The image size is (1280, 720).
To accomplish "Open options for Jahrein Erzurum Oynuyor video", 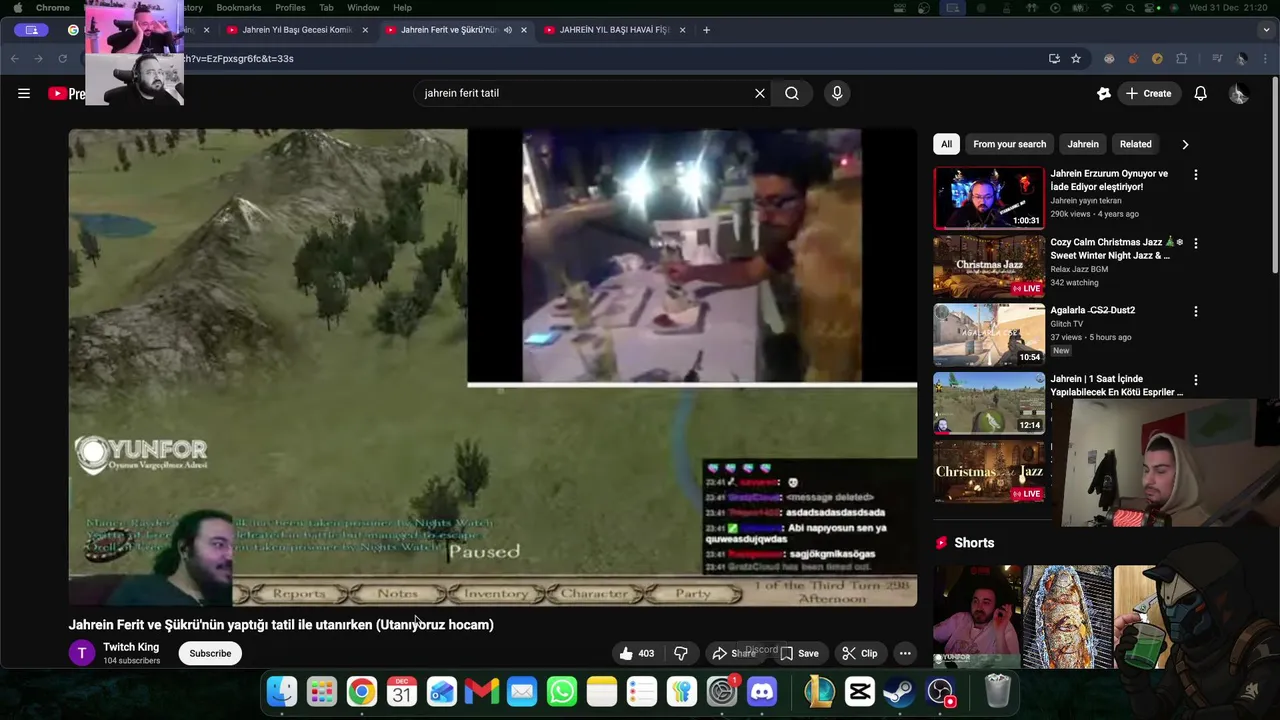I will pos(1195,175).
